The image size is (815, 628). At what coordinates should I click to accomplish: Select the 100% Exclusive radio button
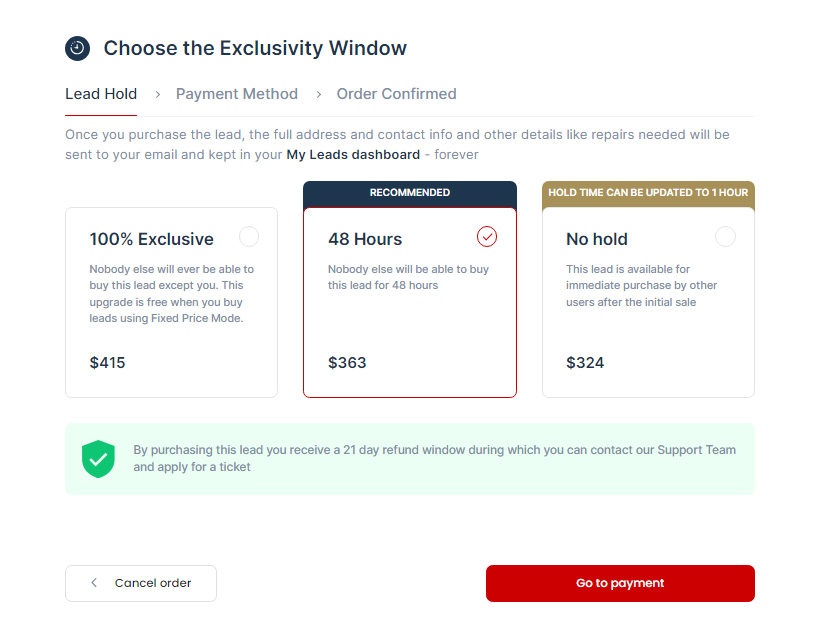248,236
